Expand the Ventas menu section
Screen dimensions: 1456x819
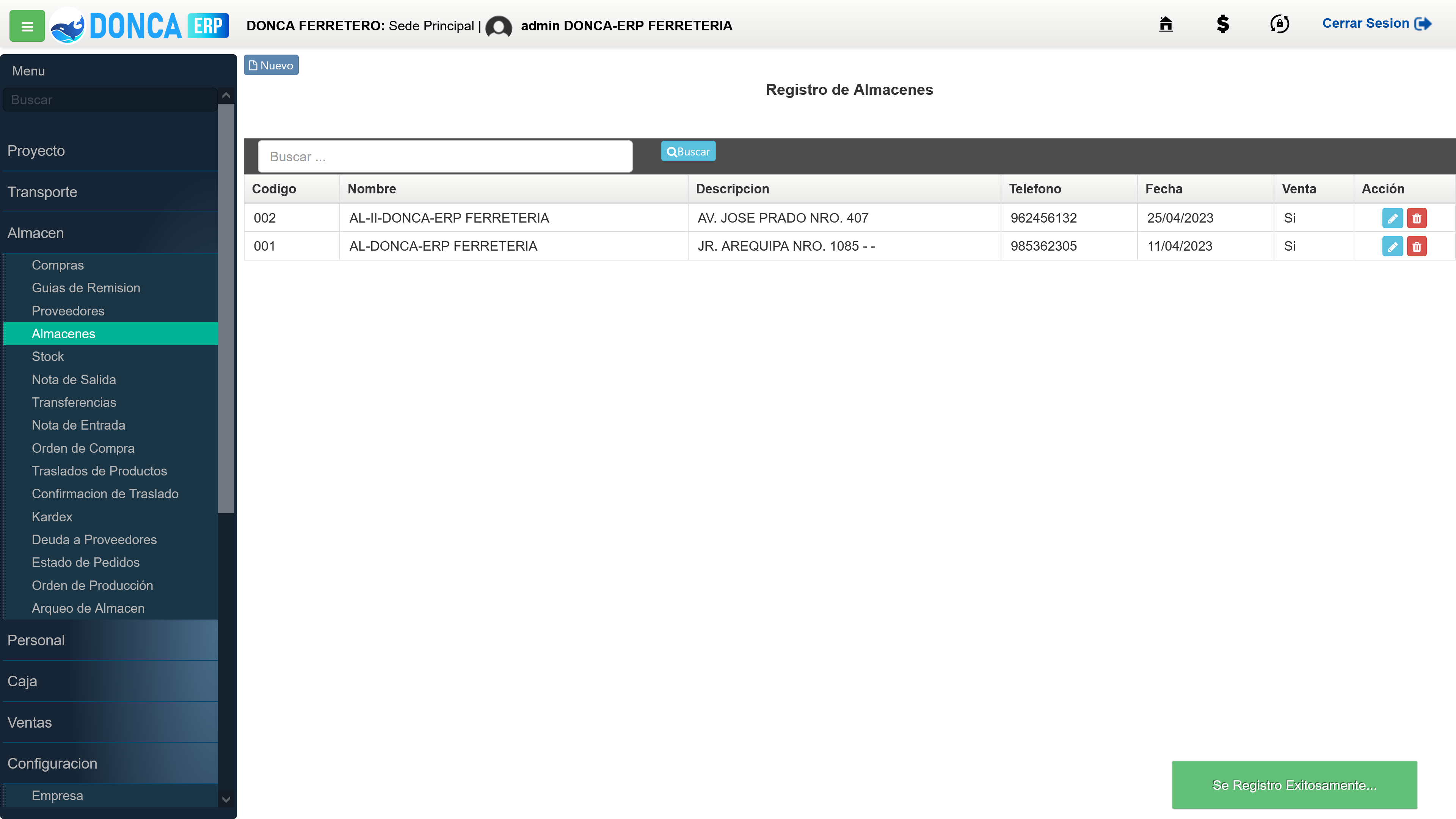(x=110, y=723)
